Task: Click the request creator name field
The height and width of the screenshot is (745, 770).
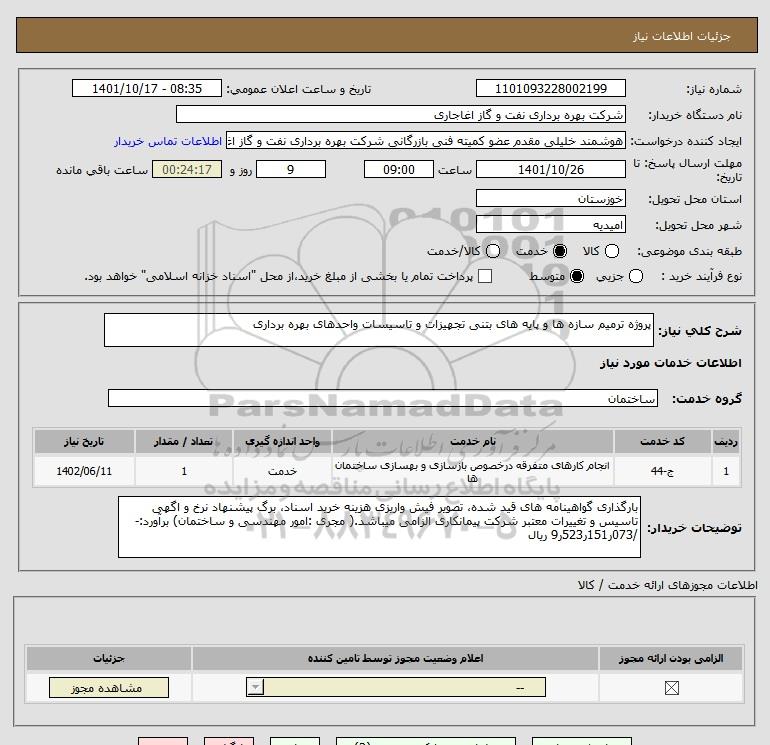Action: click(x=426, y=140)
